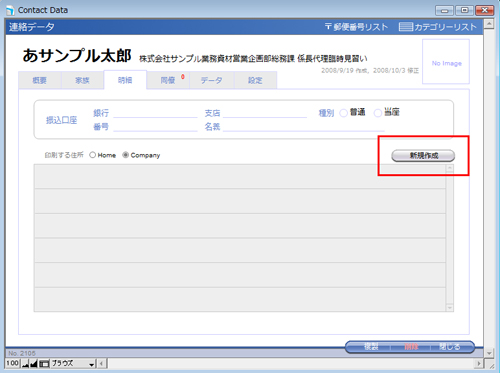Viewport: 500px width, 373px height.
Task: Open the ブラウズ mode dropdown
Action: pos(73,363)
